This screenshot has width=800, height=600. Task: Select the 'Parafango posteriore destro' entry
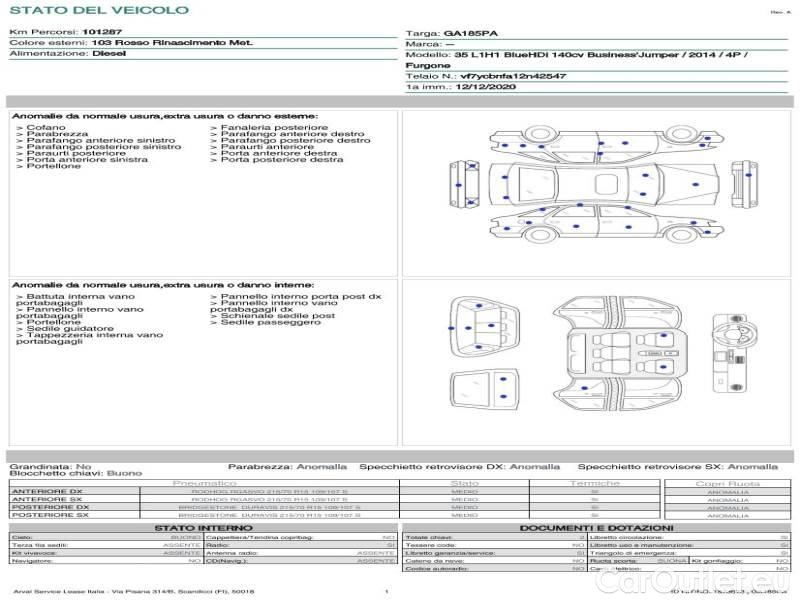(x=295, y=140)
